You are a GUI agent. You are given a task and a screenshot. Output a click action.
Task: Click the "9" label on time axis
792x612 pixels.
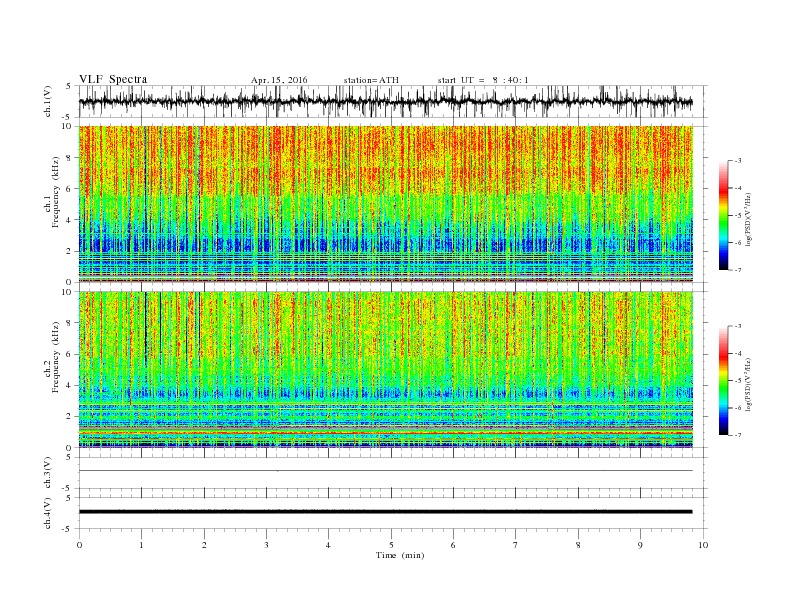pos(640,545)
